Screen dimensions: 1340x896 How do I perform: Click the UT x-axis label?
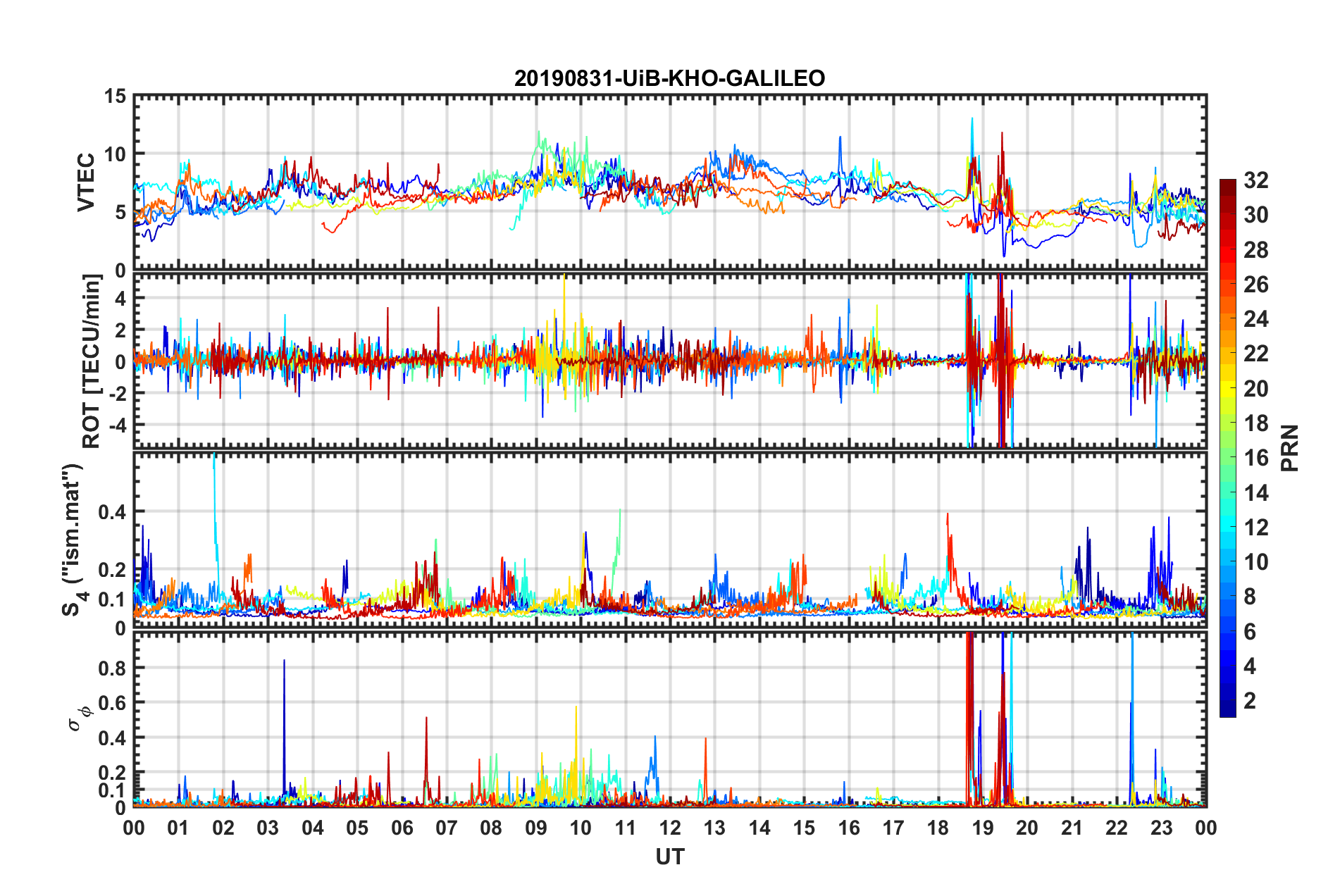[x=670, y=857]
